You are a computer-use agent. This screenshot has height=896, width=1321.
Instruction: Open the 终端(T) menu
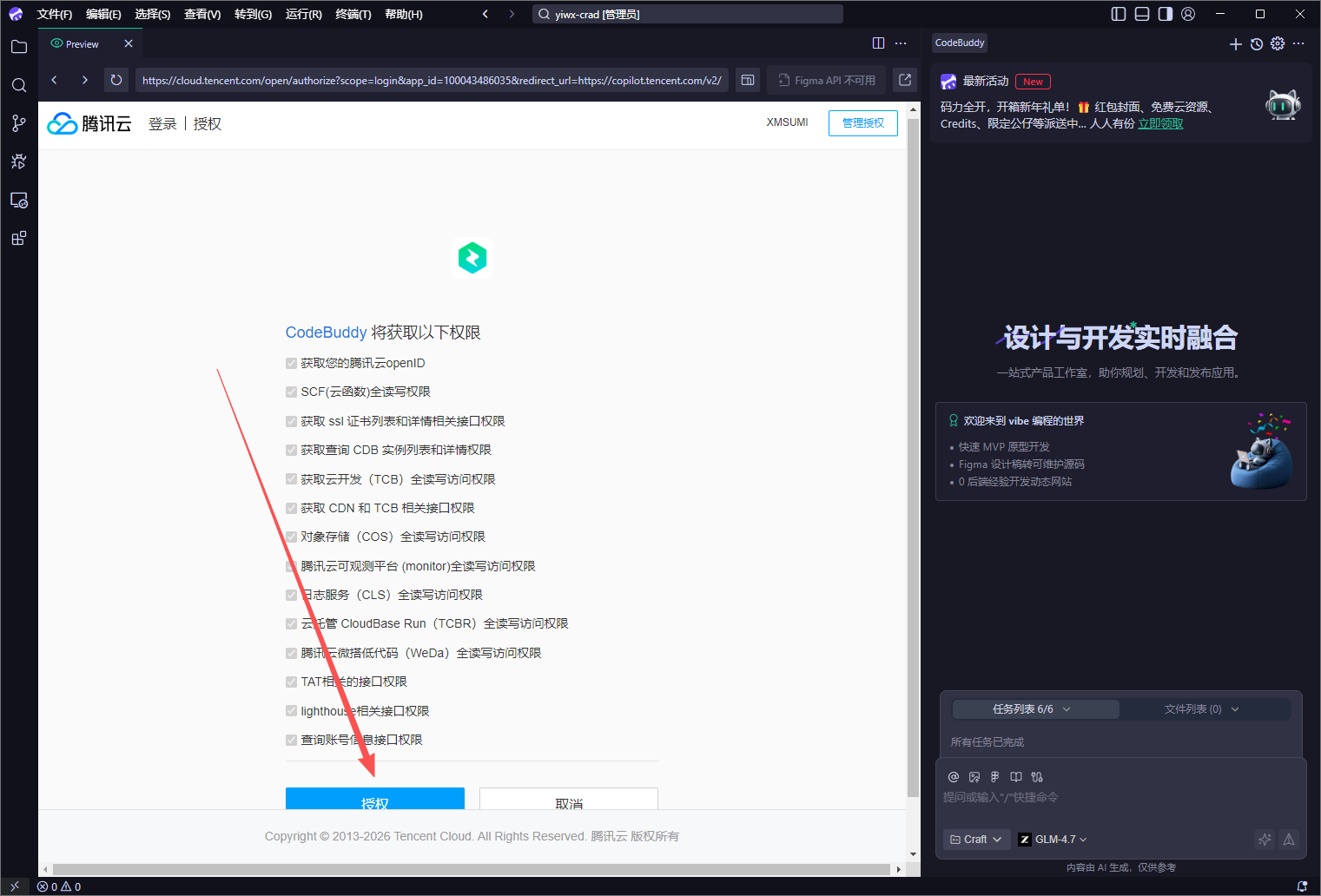coord(353,14)
